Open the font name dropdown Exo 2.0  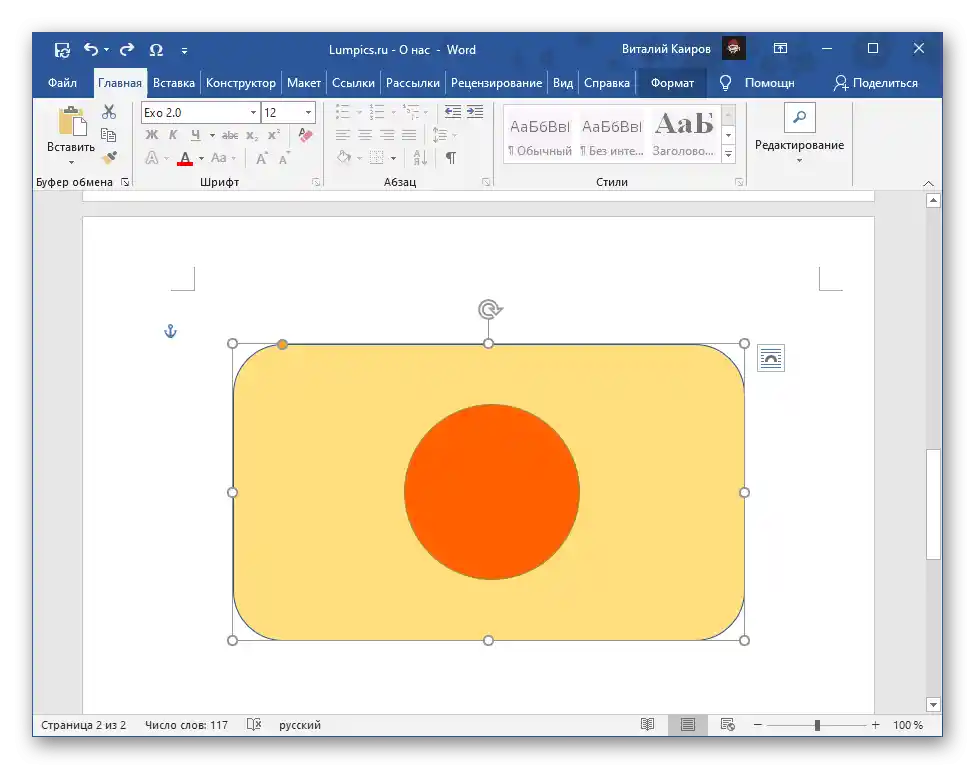pyautogui.click(x=253, y=113)
